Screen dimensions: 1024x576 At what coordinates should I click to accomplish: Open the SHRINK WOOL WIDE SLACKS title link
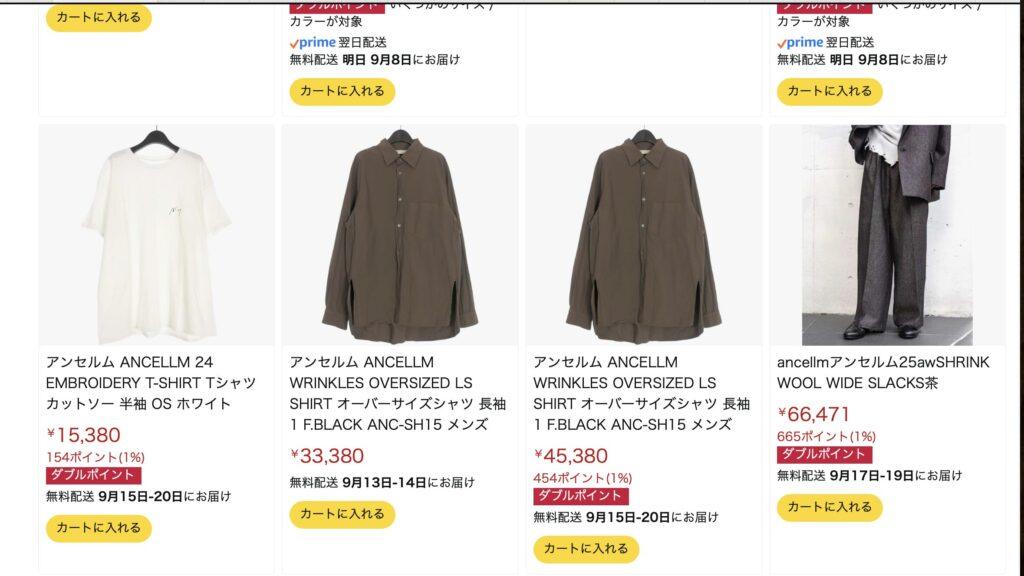point(883,372)
